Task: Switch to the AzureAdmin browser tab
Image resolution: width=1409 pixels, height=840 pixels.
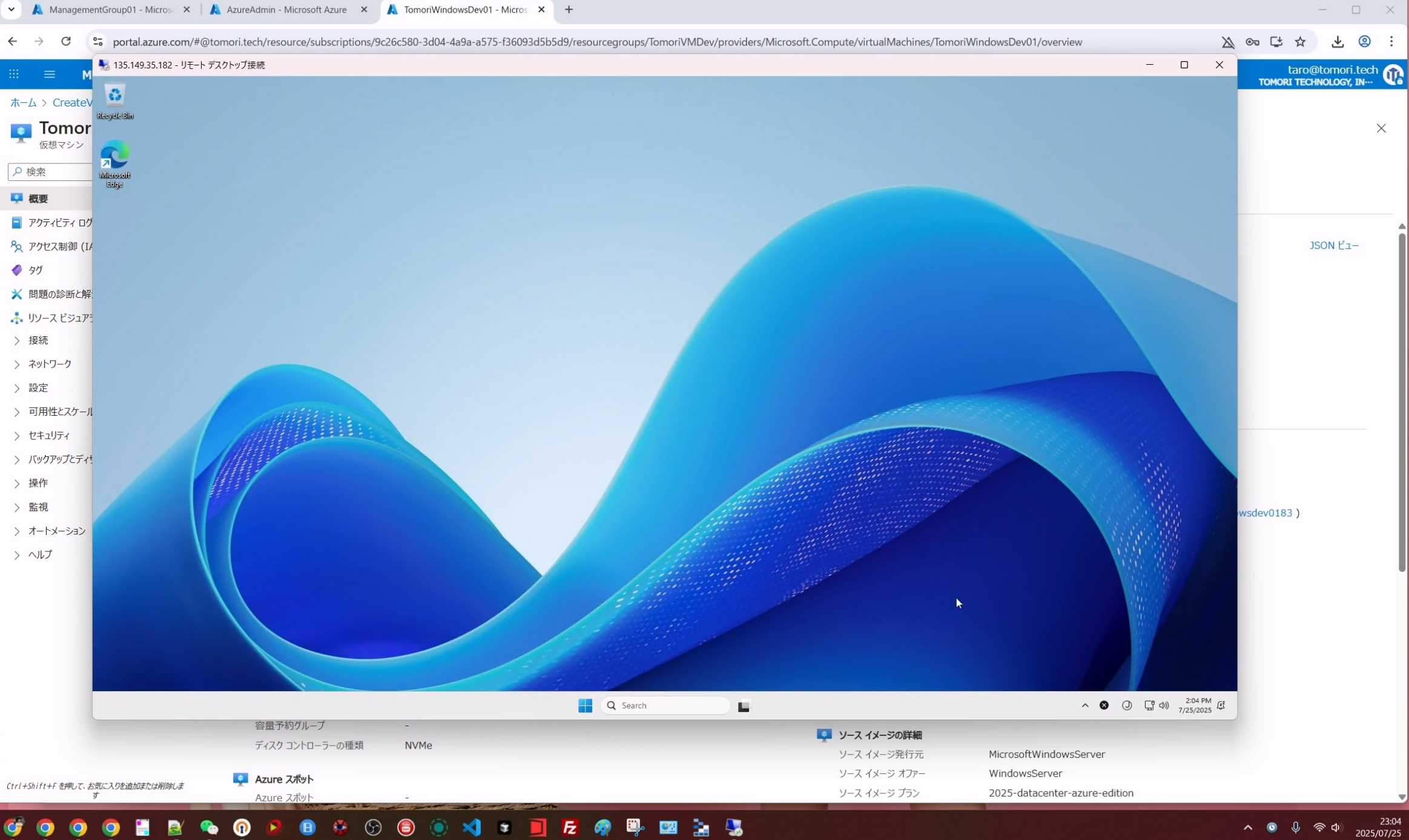Action: pyautogui.click(x=286, y=10)
